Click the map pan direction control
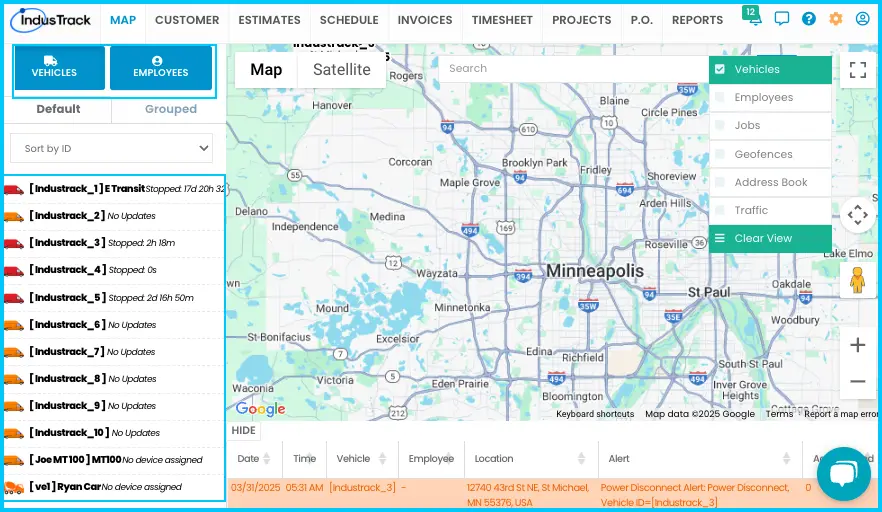This screenshot has height=512, width=882. 857,214
